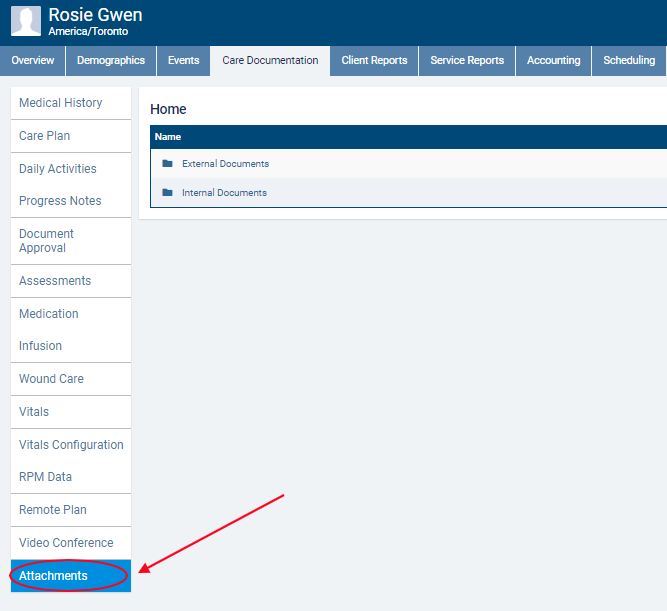Open the Service Reports tab
Screen dimensions: 667x611
[x=467, y=61]
